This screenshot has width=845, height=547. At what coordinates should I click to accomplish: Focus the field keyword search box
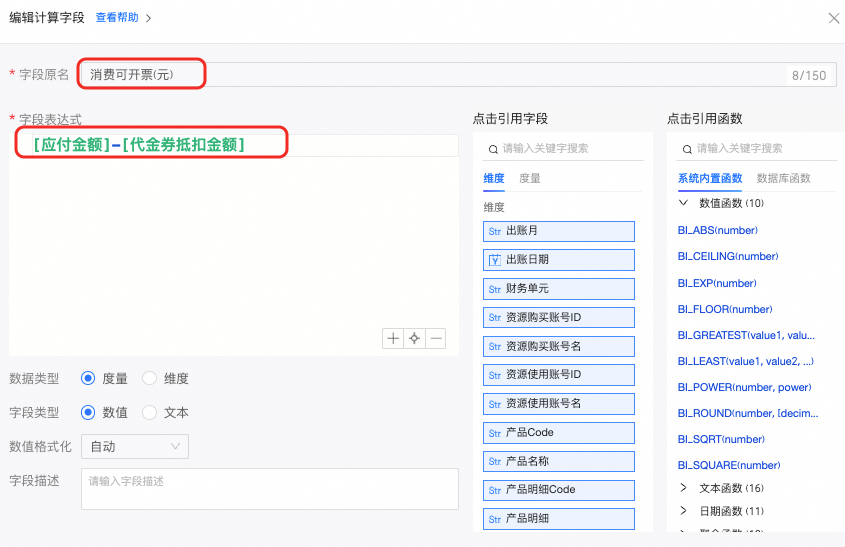coord(563,149)
